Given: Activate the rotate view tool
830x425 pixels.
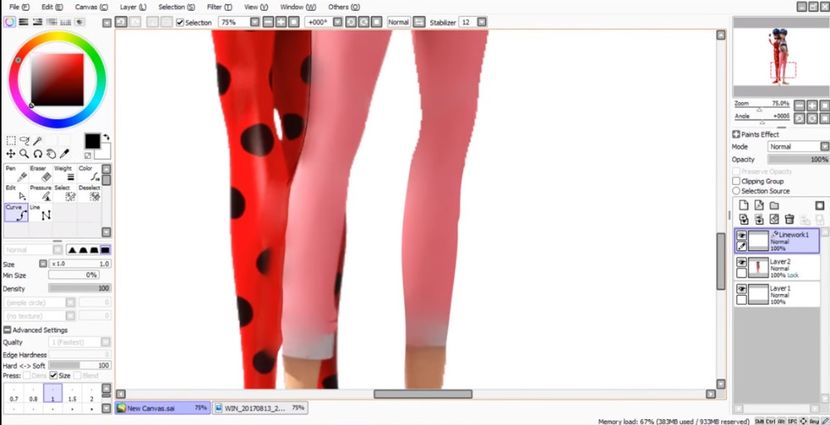Looking at the screenshot, I should click(x=38, y=154).
